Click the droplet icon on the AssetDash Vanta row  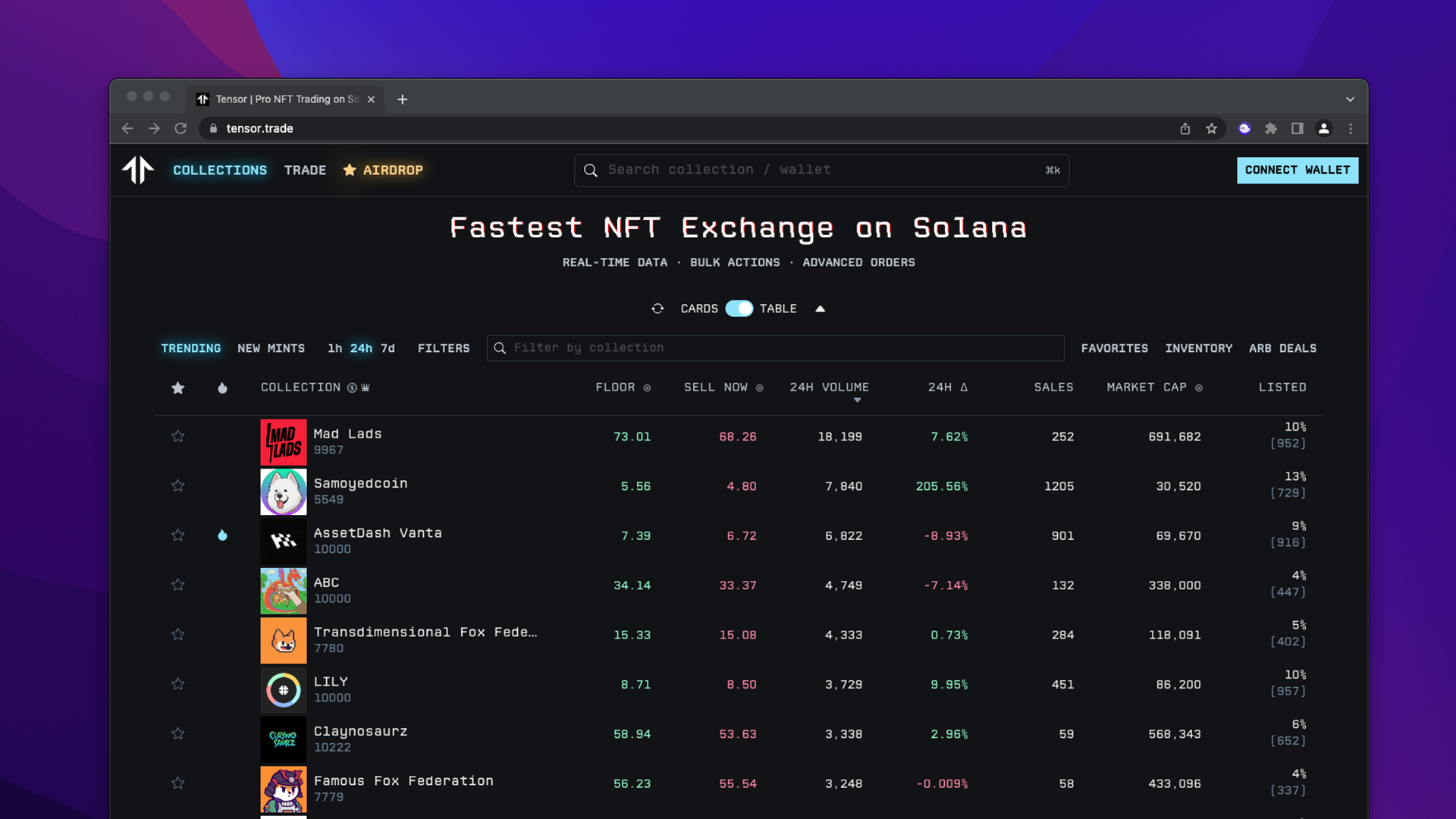point(222,535)
